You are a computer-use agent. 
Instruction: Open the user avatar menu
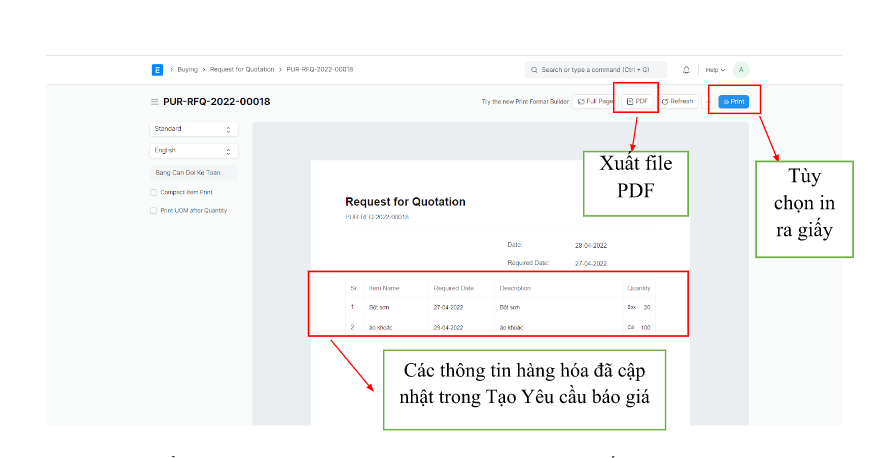pos(740,70)
